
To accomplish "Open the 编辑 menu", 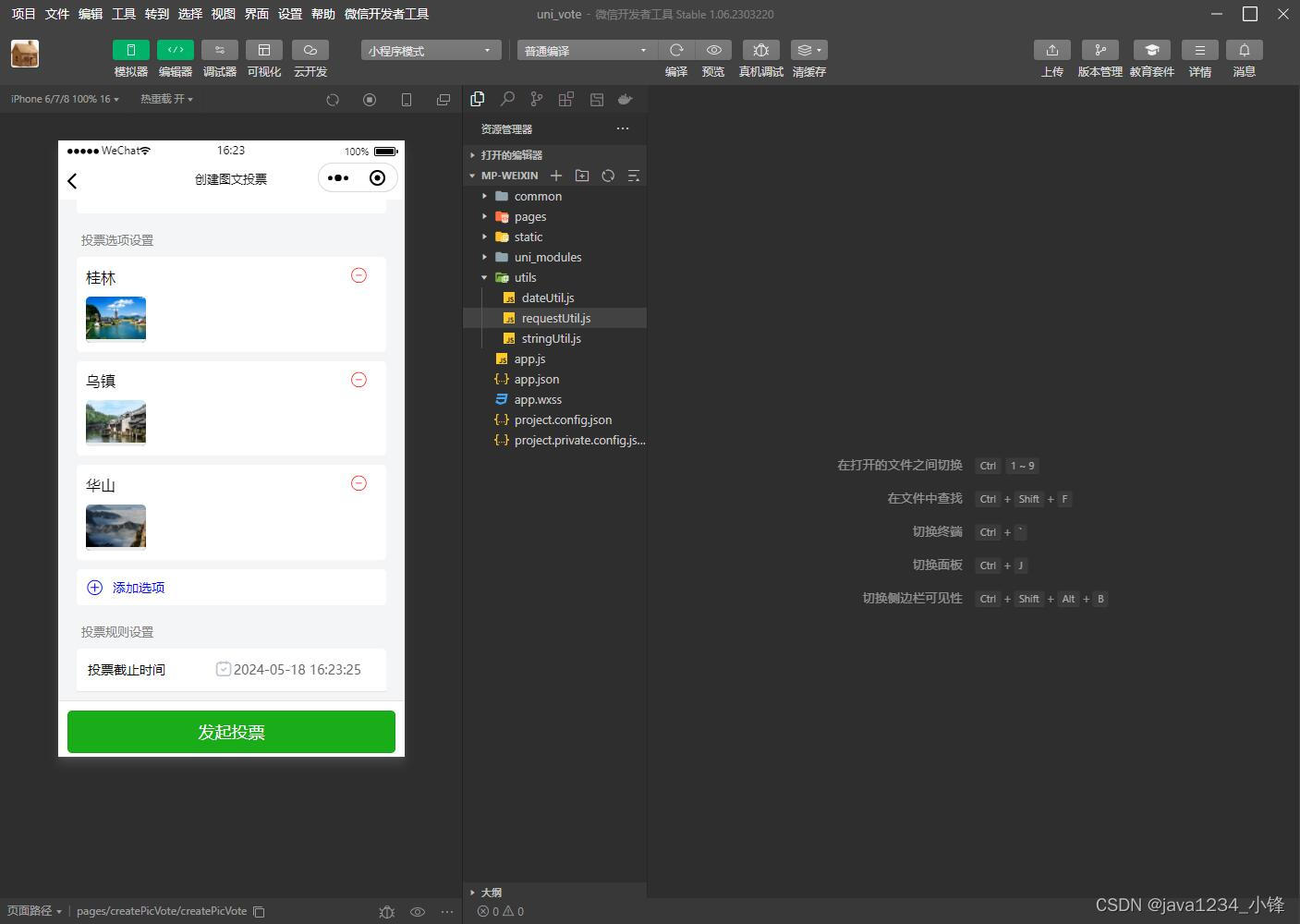I will pos(90,14).
